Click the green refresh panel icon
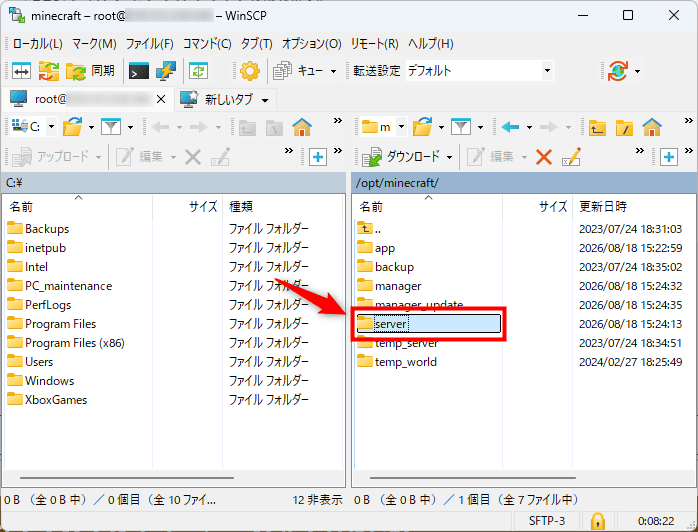The height and width of the screenshot is (532, 698). pyautogui.click(x=198, y=71)
